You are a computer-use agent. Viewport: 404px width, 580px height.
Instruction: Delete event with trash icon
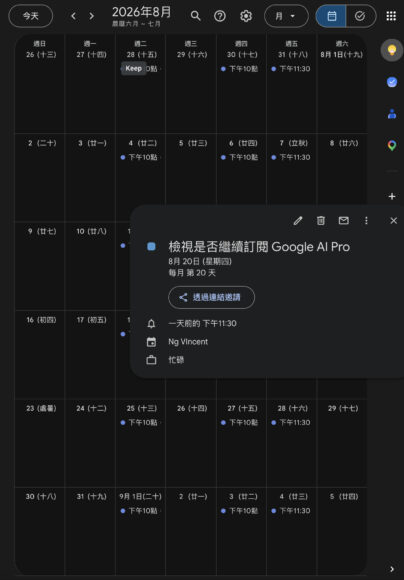pos(320,221)
